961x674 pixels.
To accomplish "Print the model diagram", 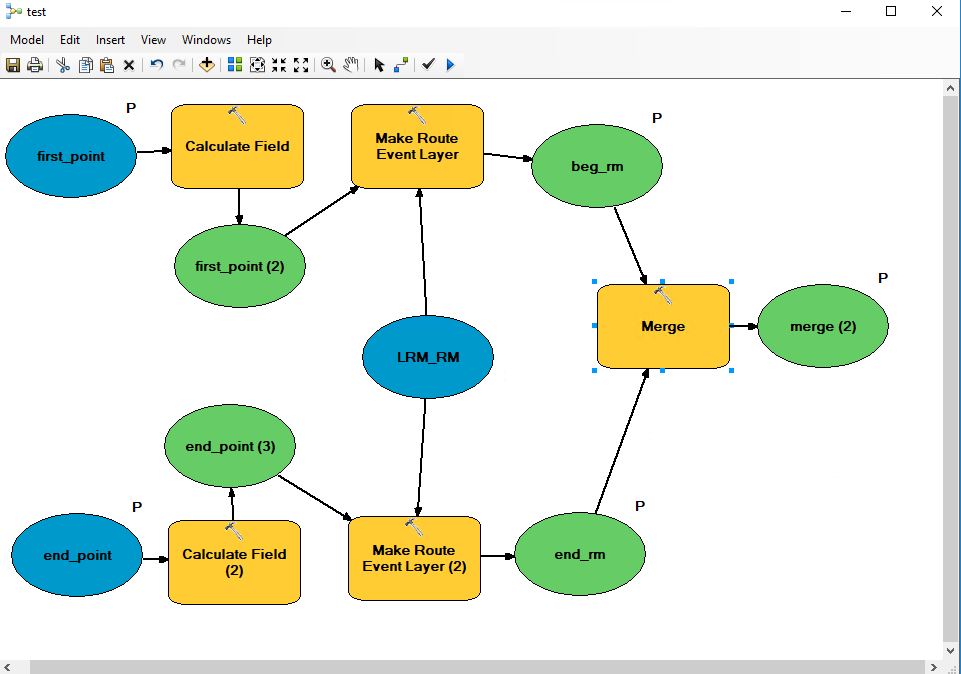I will pos(35,64).
